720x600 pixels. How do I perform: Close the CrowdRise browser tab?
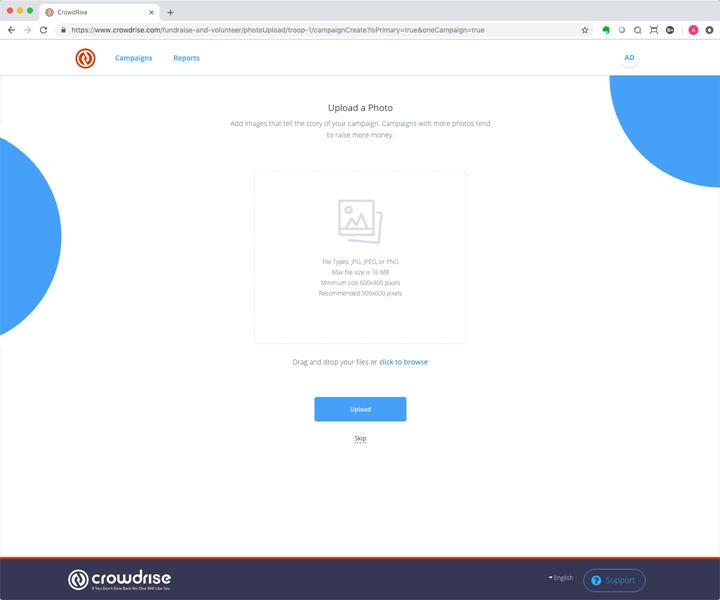click(x=151, y=12)
